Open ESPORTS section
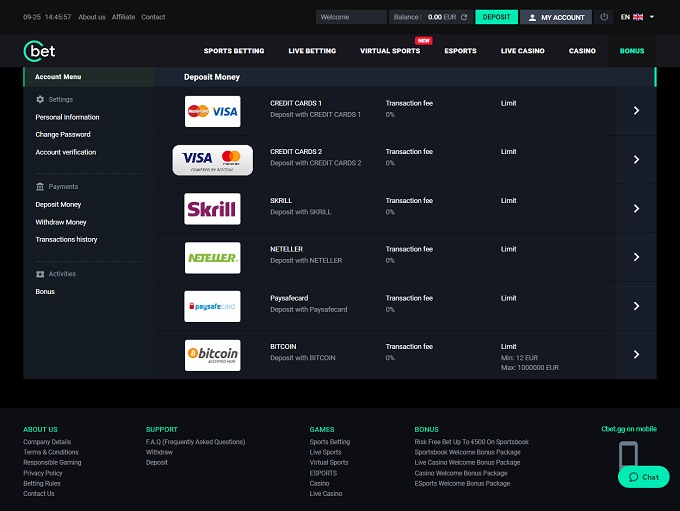 click(x=460, y=51)
